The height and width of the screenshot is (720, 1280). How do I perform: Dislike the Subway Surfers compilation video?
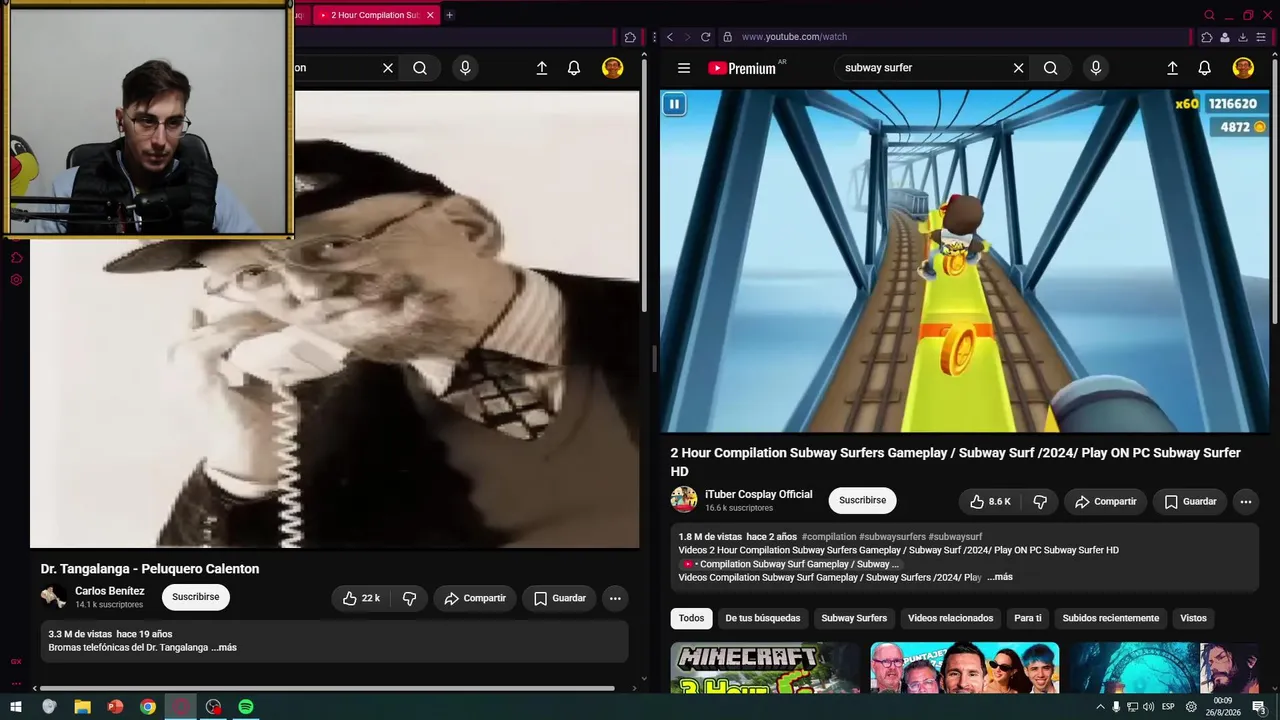1040,501
